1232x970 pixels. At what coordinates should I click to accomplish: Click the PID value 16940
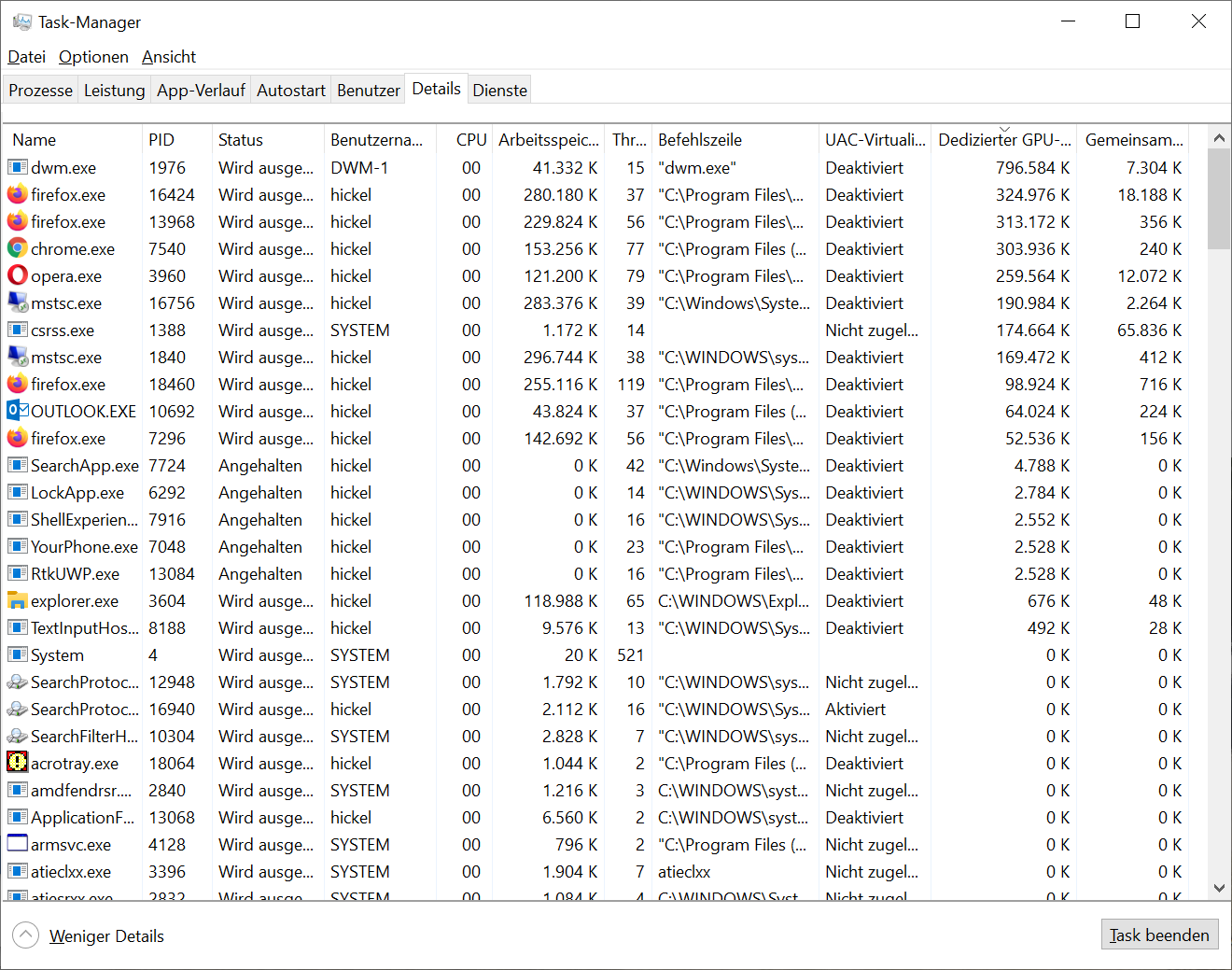[172, 710]
